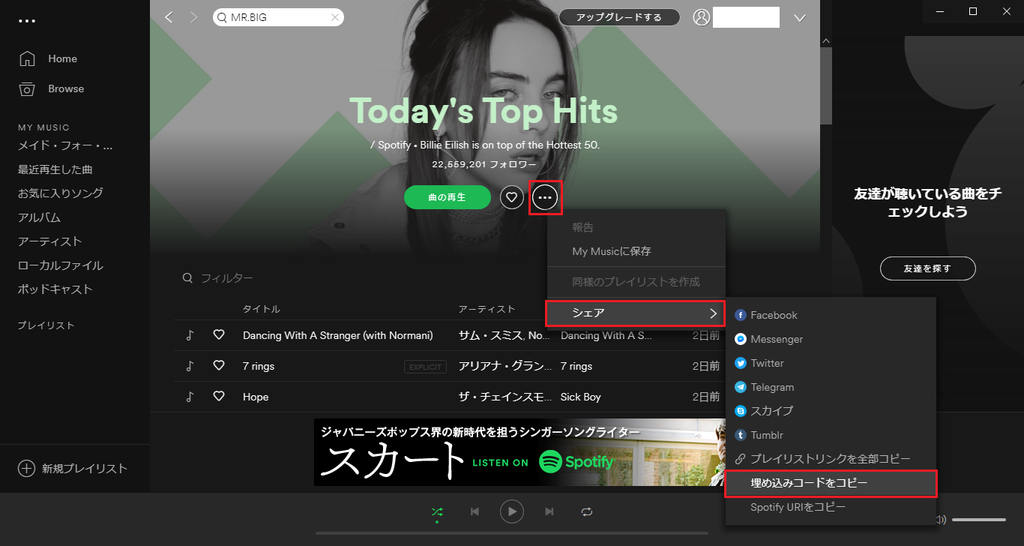Clear the MR.BIG search text
The image size is (1024, 546).
335,18
